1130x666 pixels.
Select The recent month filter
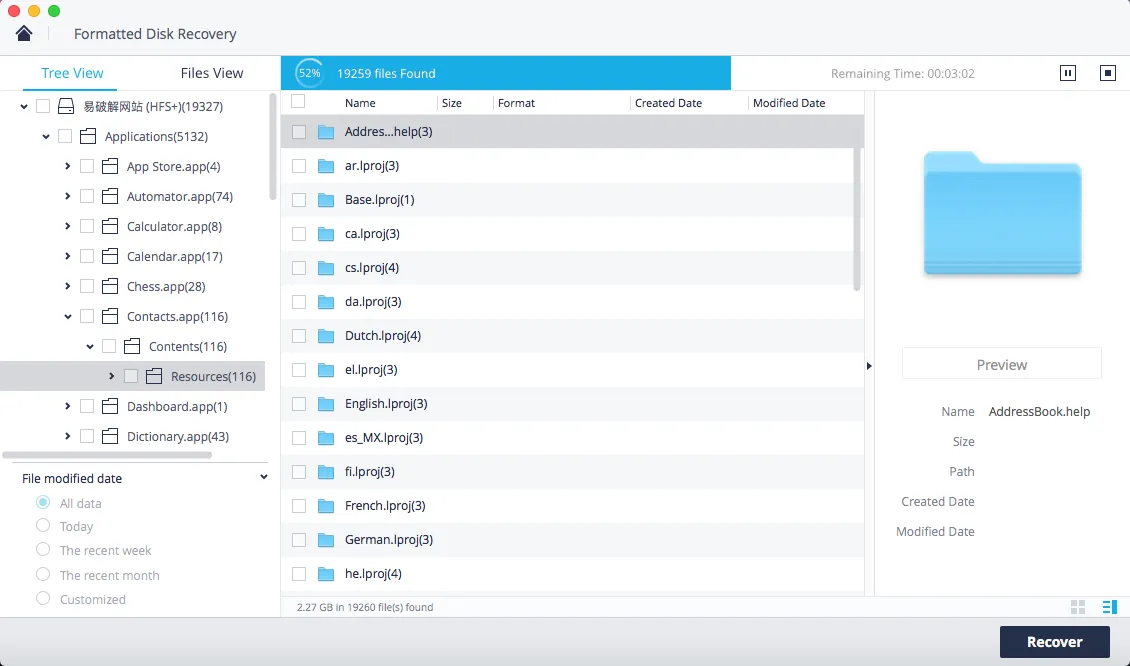tap(43, 574)
